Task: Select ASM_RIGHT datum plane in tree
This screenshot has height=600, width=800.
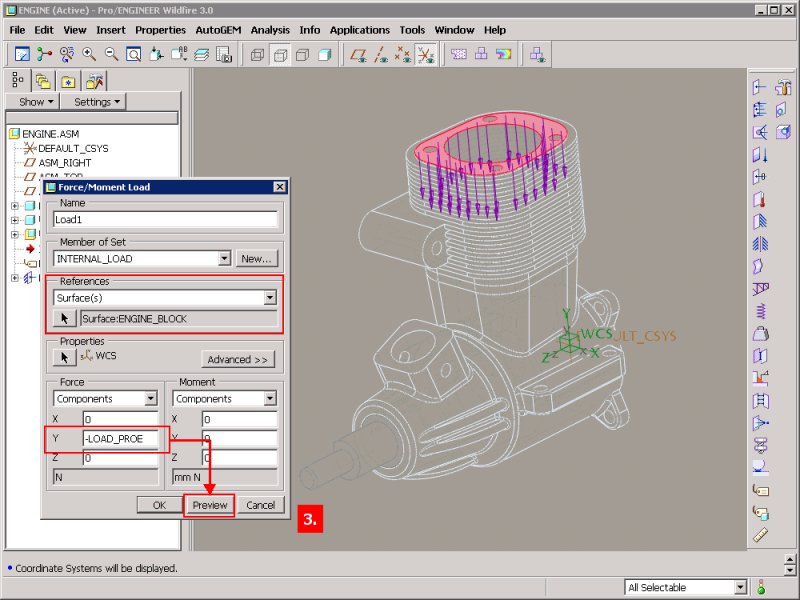Action: [65, 163]
